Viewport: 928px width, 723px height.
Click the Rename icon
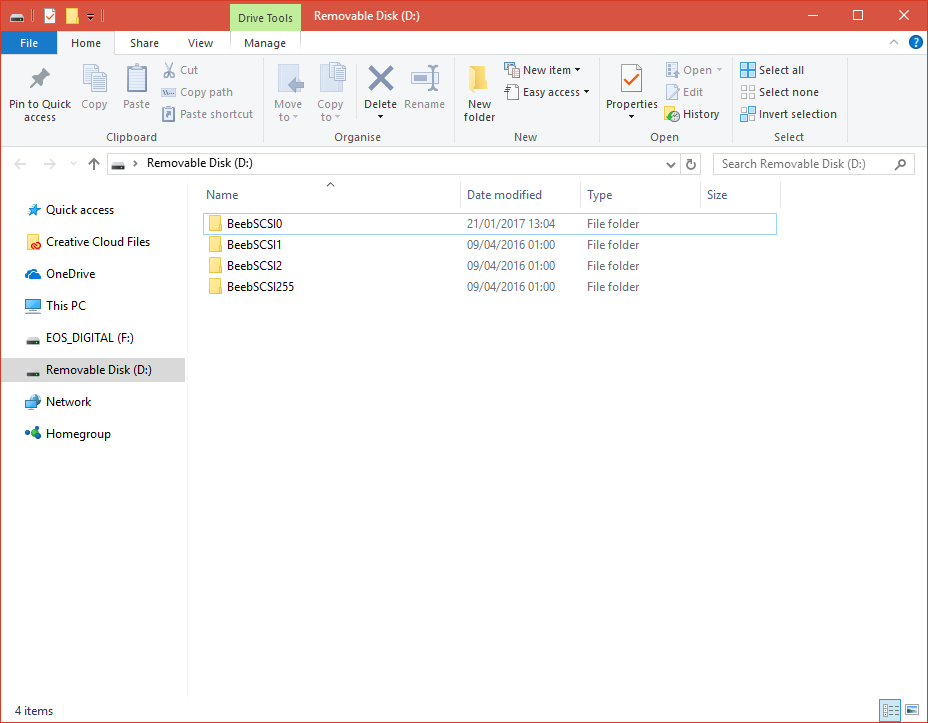(425, 79)
